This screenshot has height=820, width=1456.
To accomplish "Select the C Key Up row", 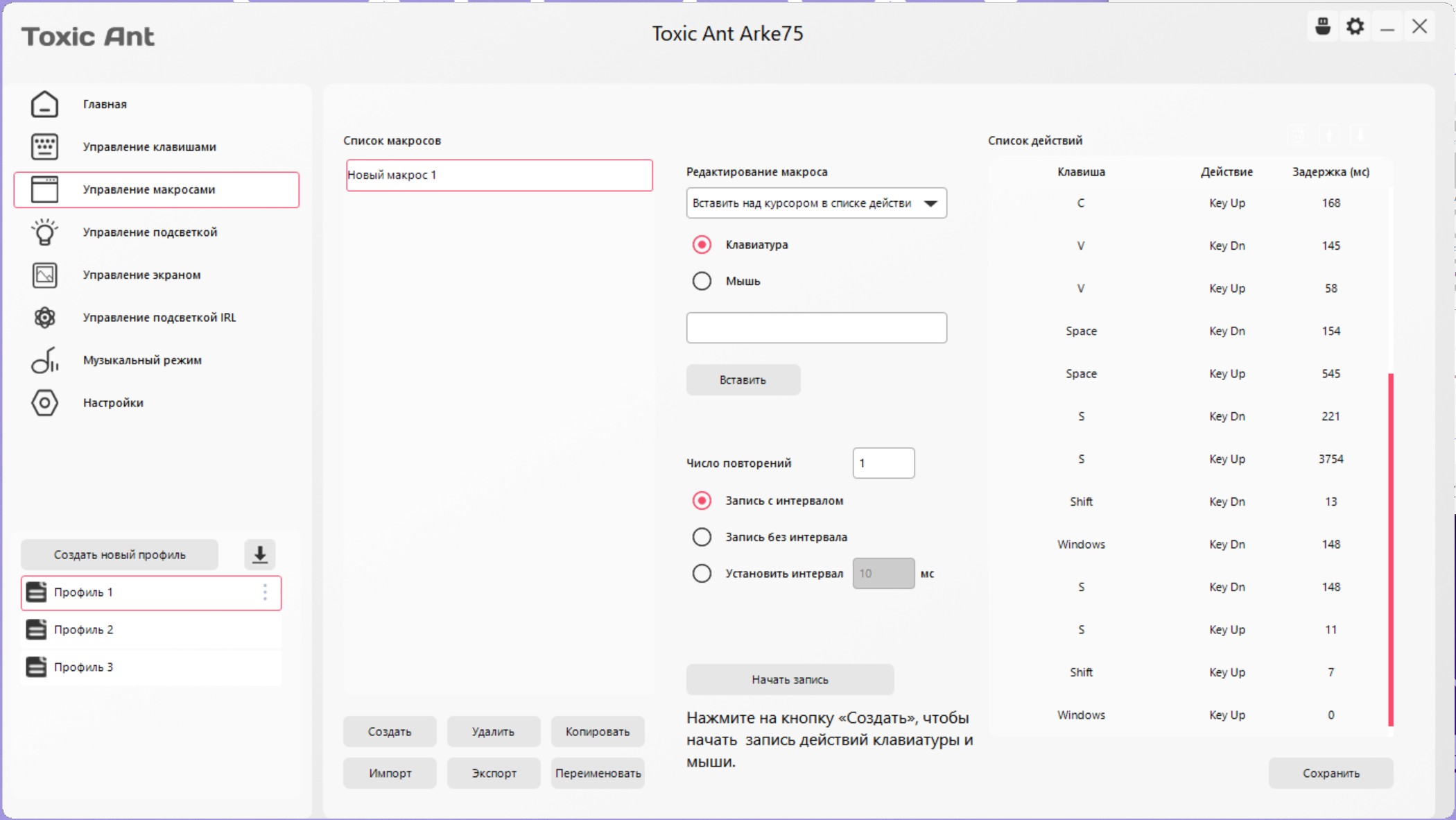I will coord(1189,203).
